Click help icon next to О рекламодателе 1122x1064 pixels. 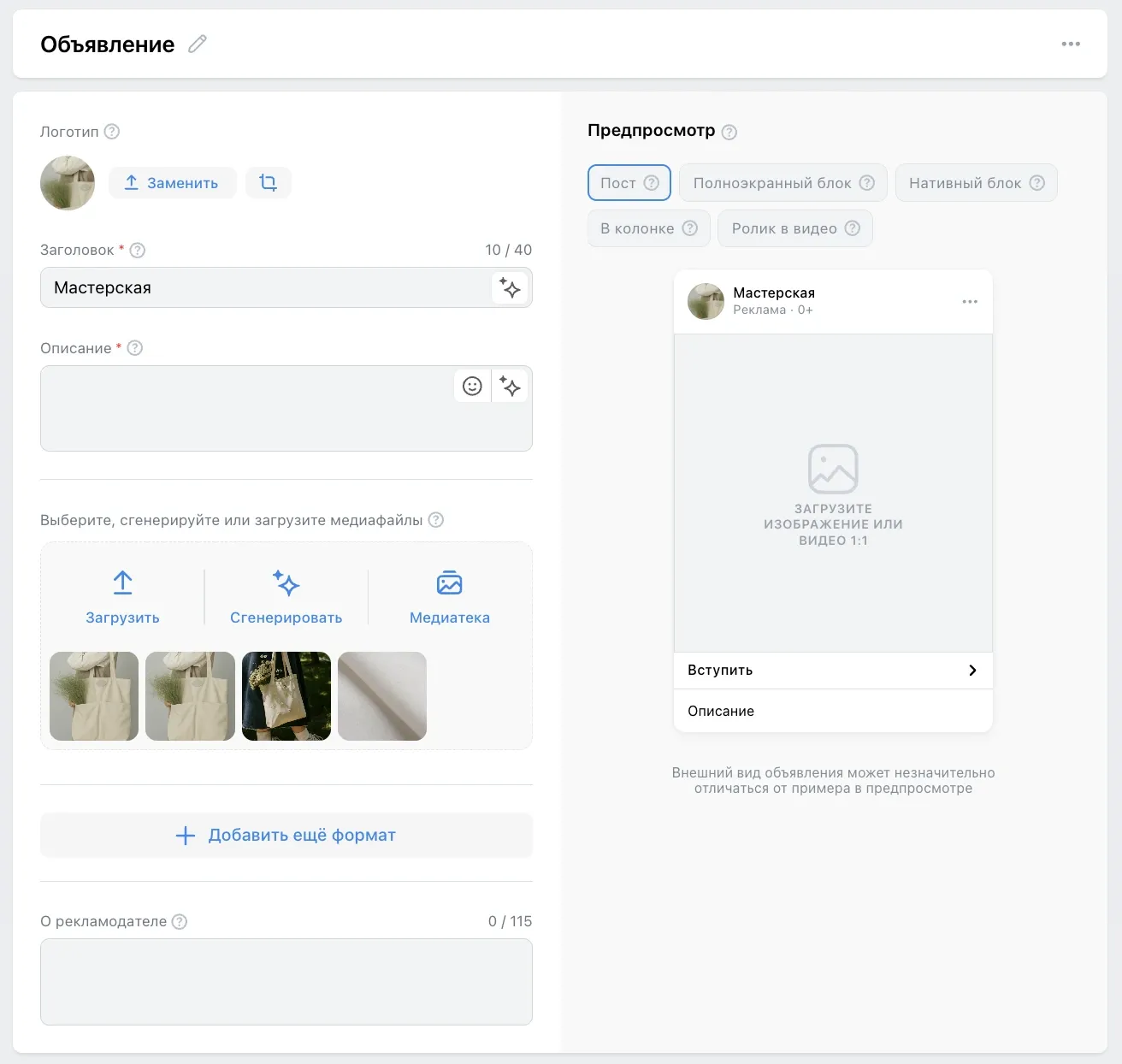point(180,921)
